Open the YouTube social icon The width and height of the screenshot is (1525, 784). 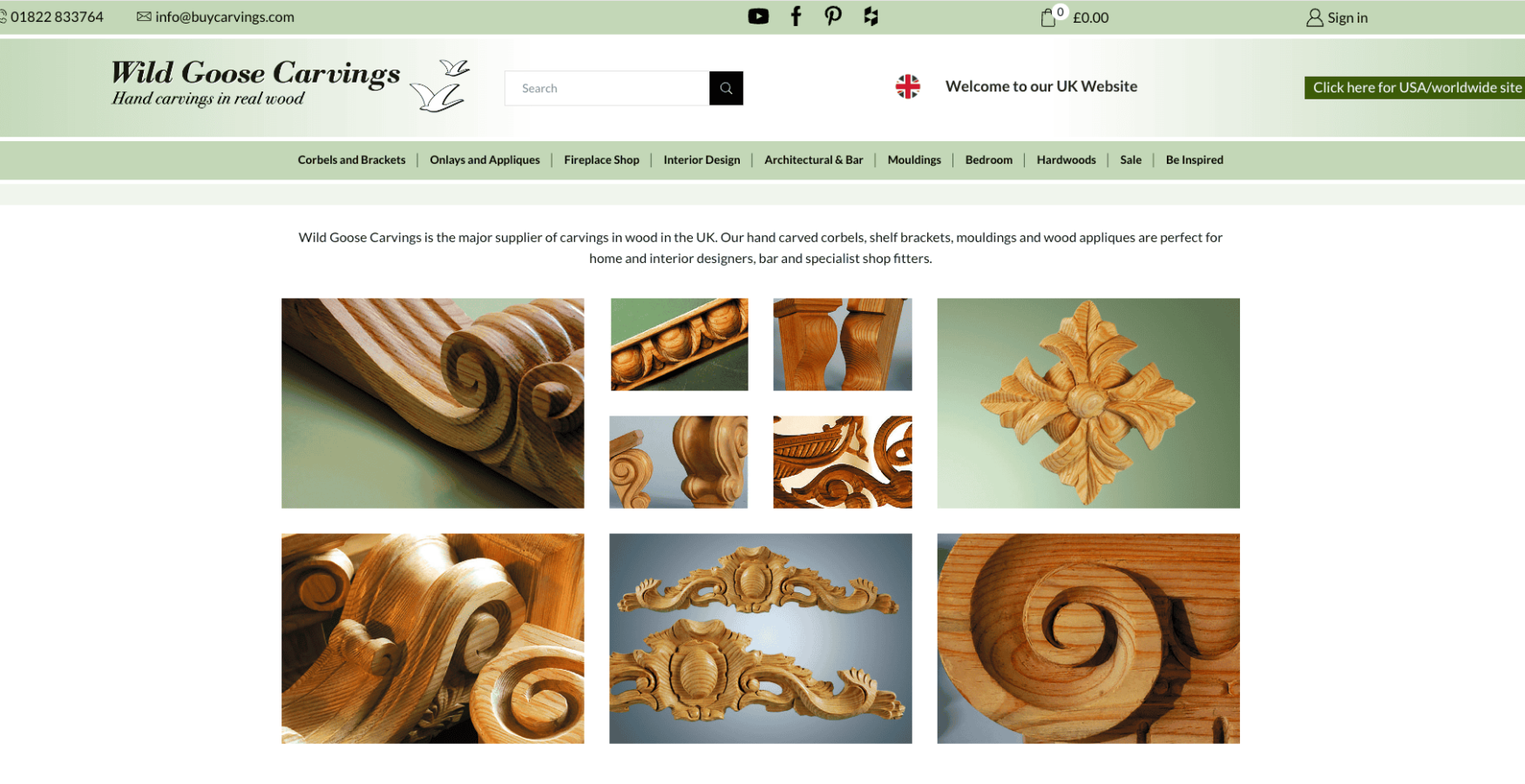coord(758,17)
